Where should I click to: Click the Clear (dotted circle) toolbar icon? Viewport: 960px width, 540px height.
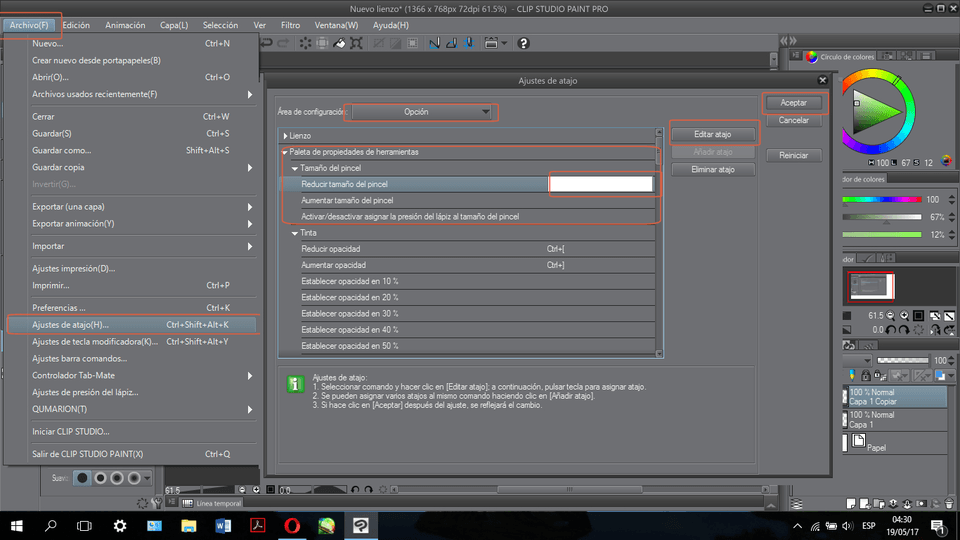(x=305, y=43)
